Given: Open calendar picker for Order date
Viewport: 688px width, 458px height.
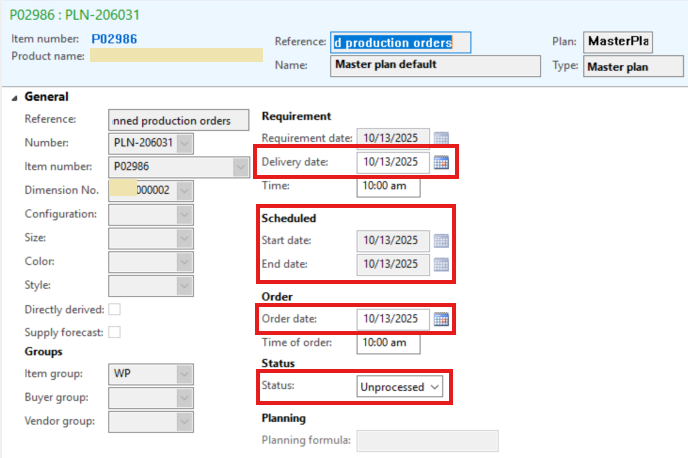Looking at the screenshot, I should (441, 320).
